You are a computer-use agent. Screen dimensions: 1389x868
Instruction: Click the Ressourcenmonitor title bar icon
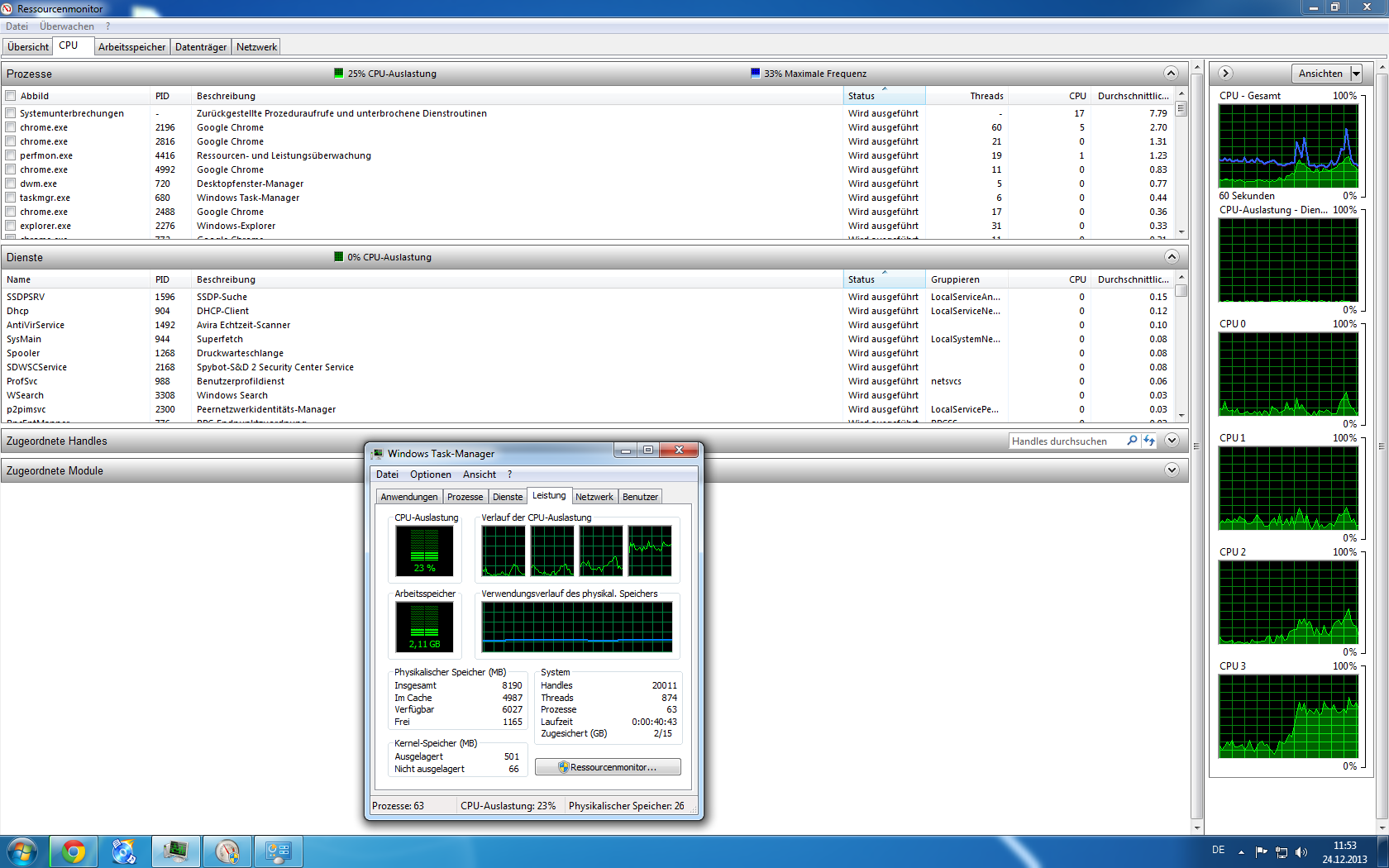coord(7,8)
